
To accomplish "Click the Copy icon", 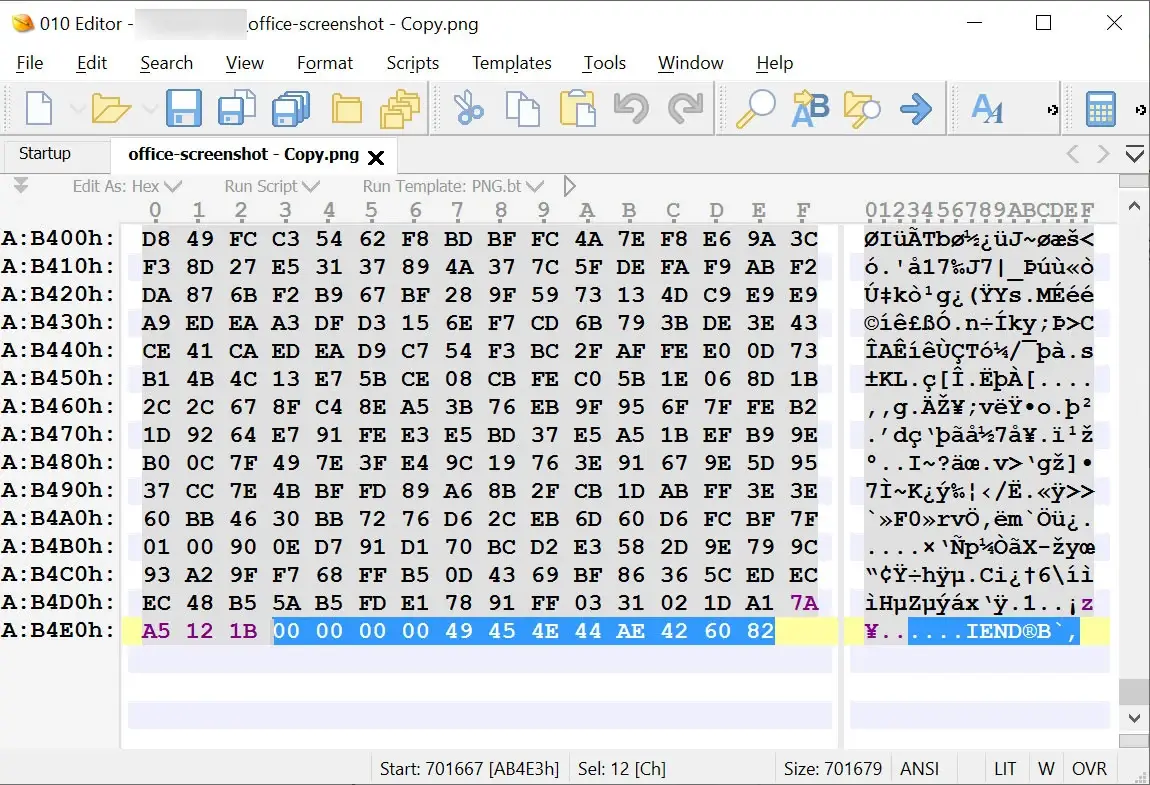I will 522,109.
